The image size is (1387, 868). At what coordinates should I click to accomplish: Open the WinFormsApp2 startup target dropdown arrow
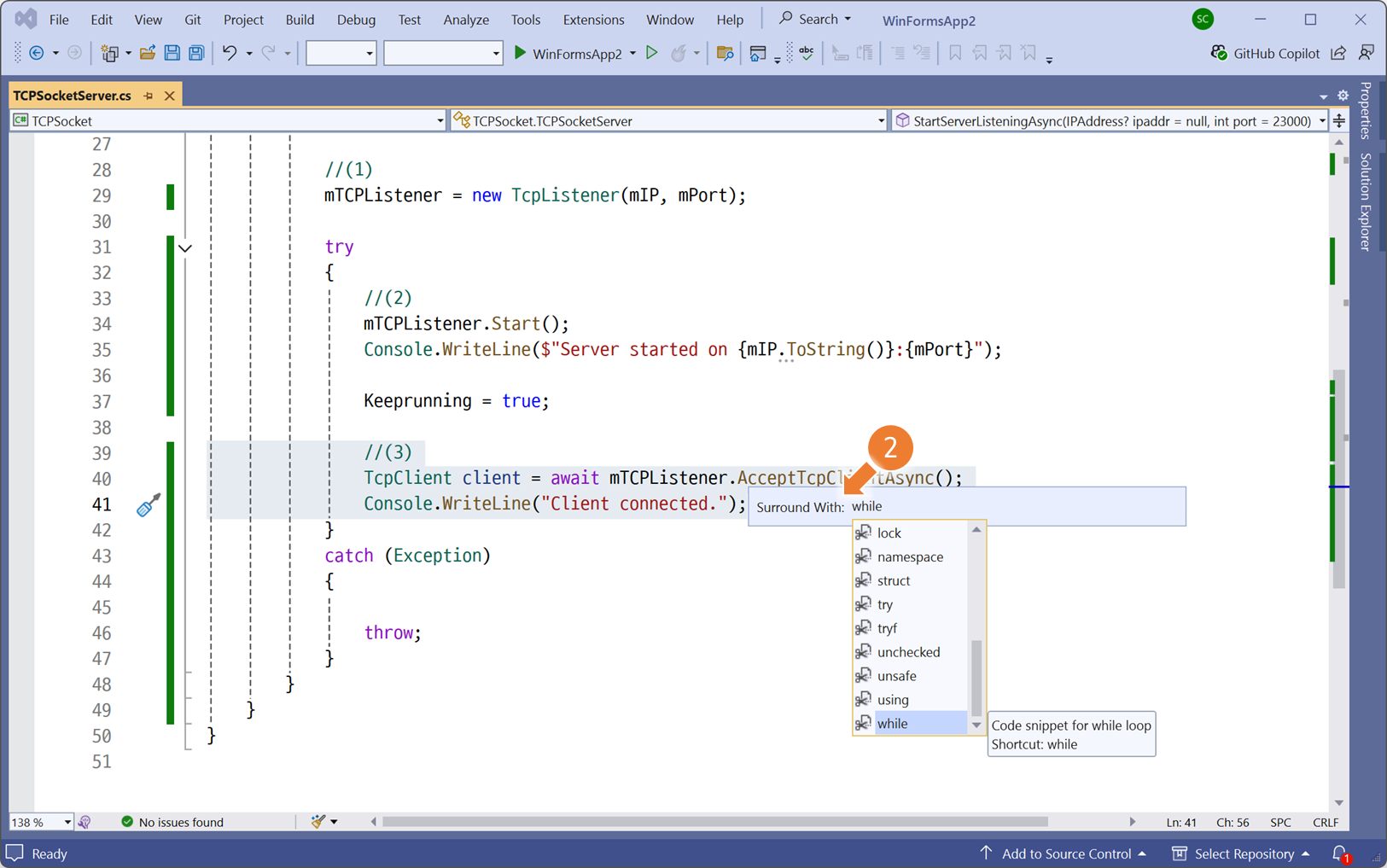pyautogui.click(x=633, y=54)
